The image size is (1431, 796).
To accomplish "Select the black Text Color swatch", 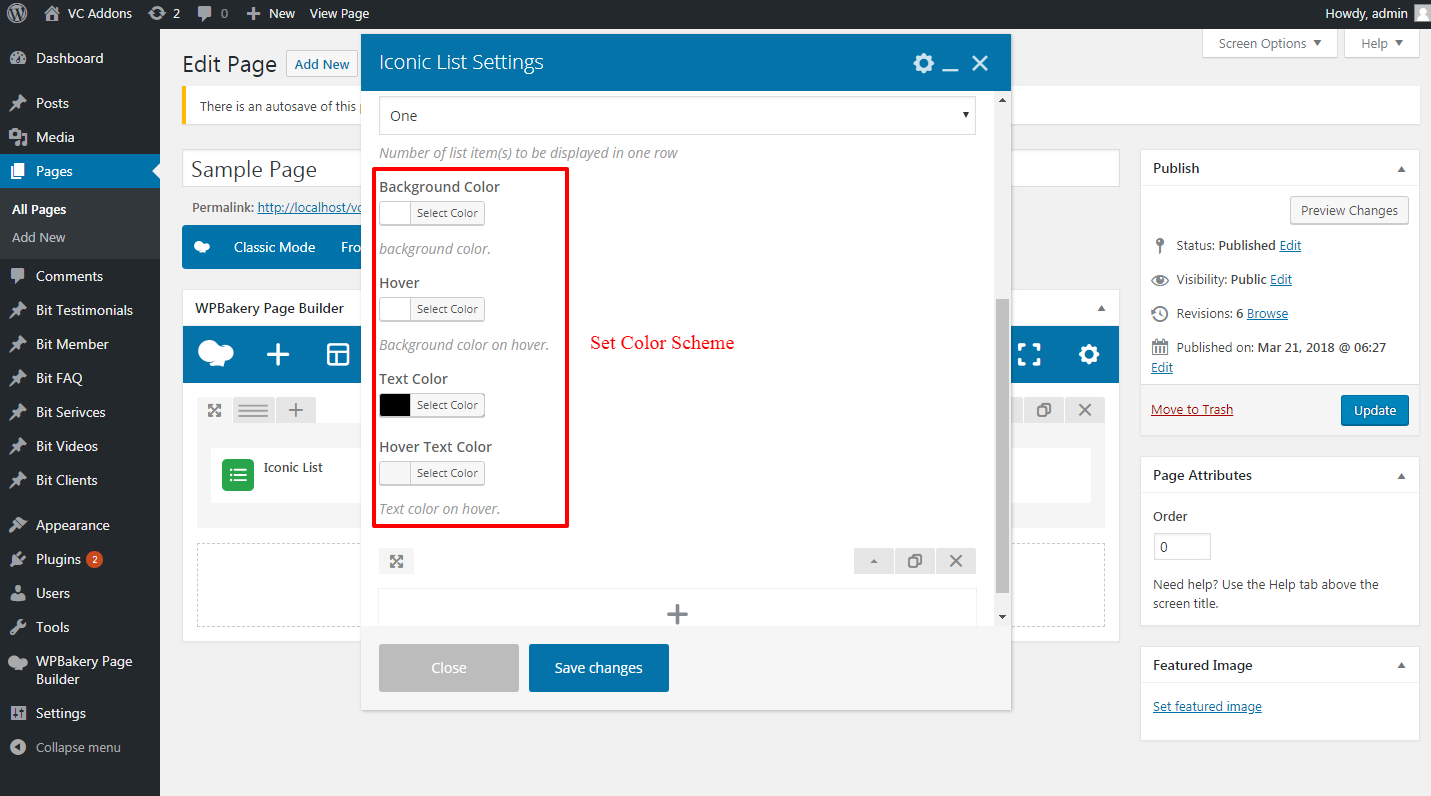I will (395, 405).
